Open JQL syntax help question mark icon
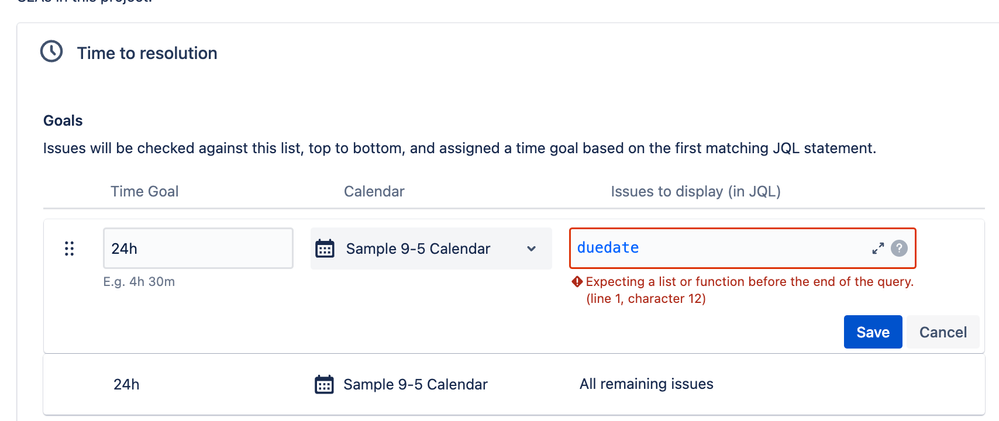This screenshot has height=421, width=999. coord(899,248)
